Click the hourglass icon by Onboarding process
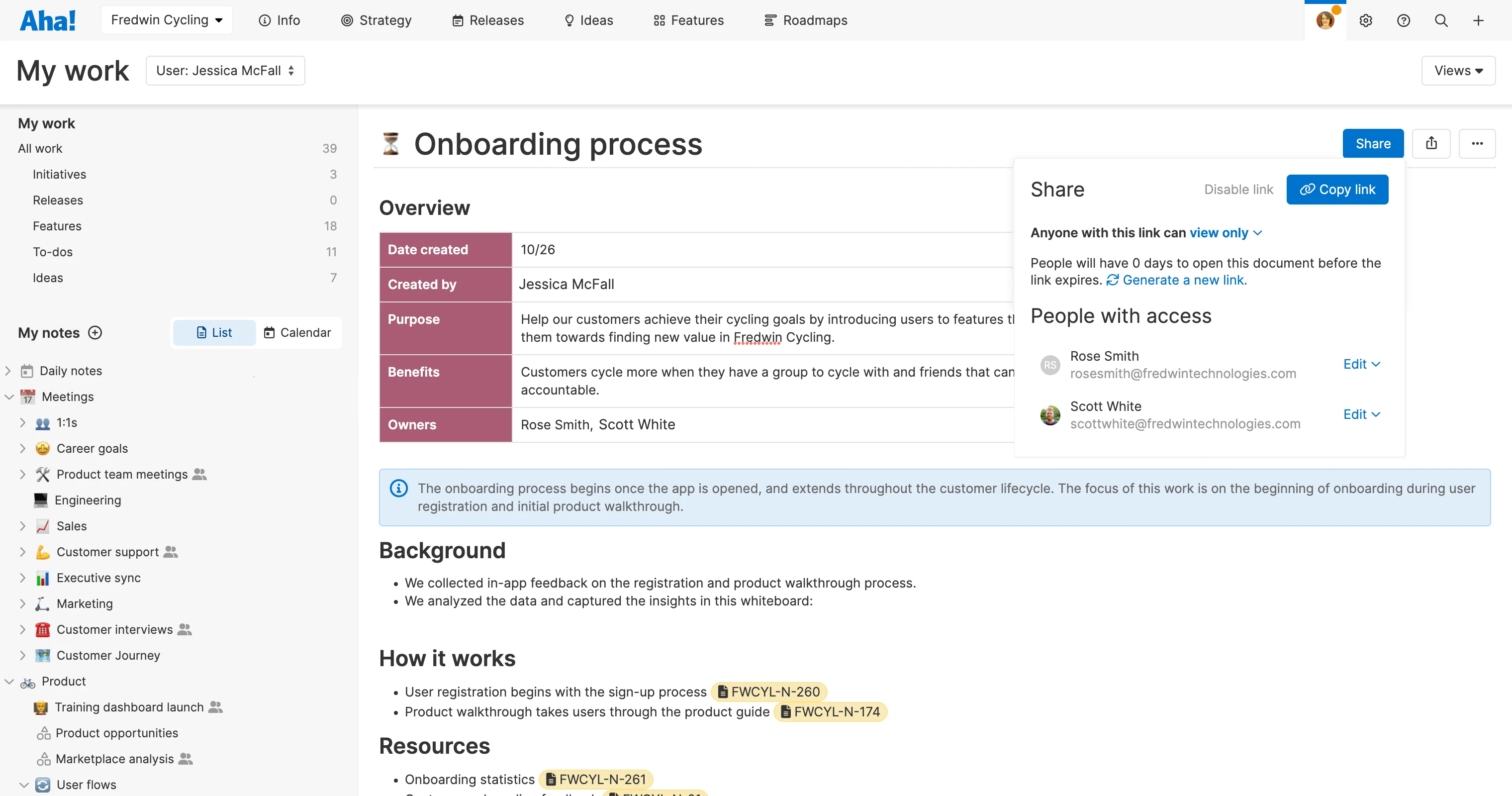 (391, 144)
